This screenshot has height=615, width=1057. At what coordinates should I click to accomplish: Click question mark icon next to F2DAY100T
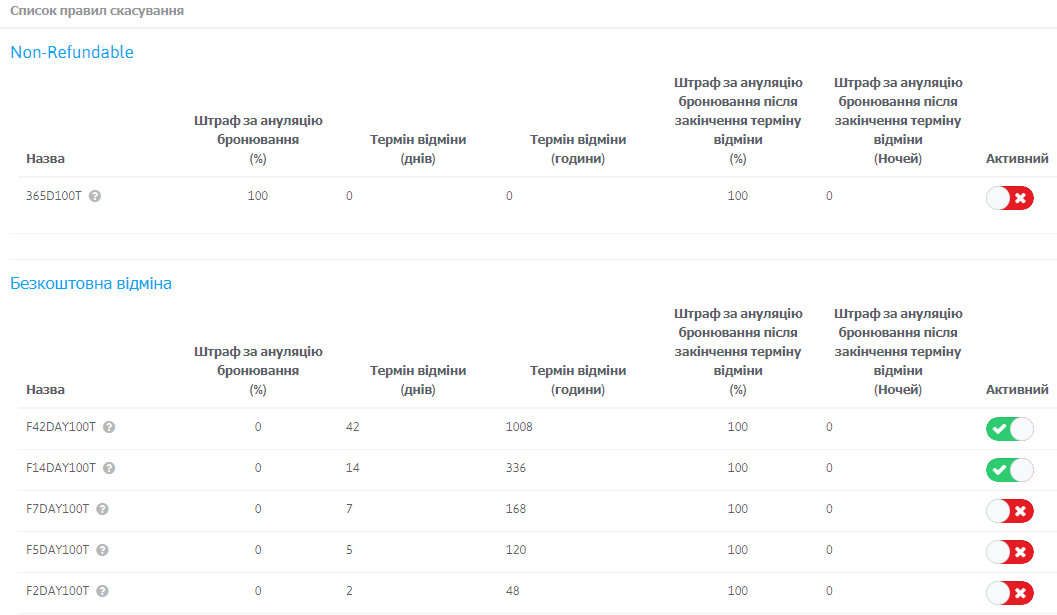(102, 591)
